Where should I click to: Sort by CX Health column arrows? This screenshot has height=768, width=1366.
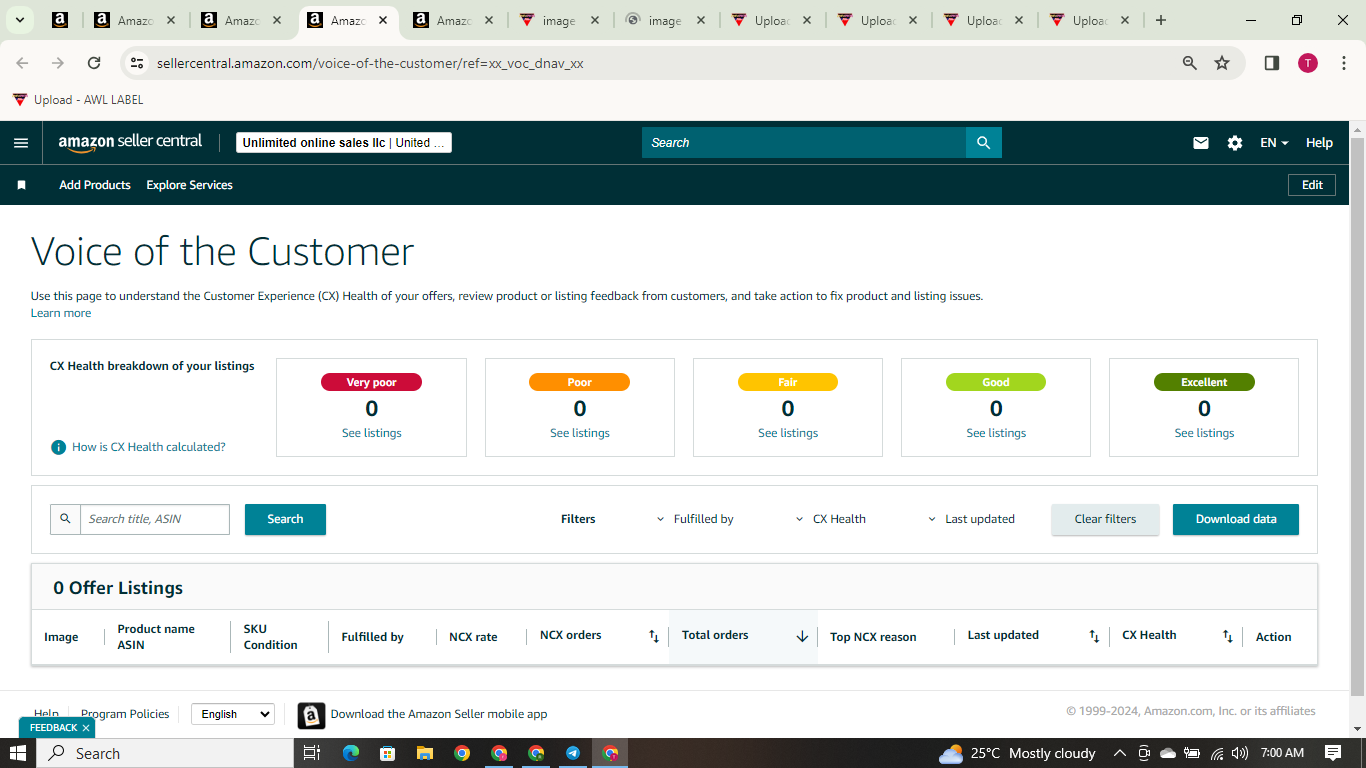tap(1228, 636)
